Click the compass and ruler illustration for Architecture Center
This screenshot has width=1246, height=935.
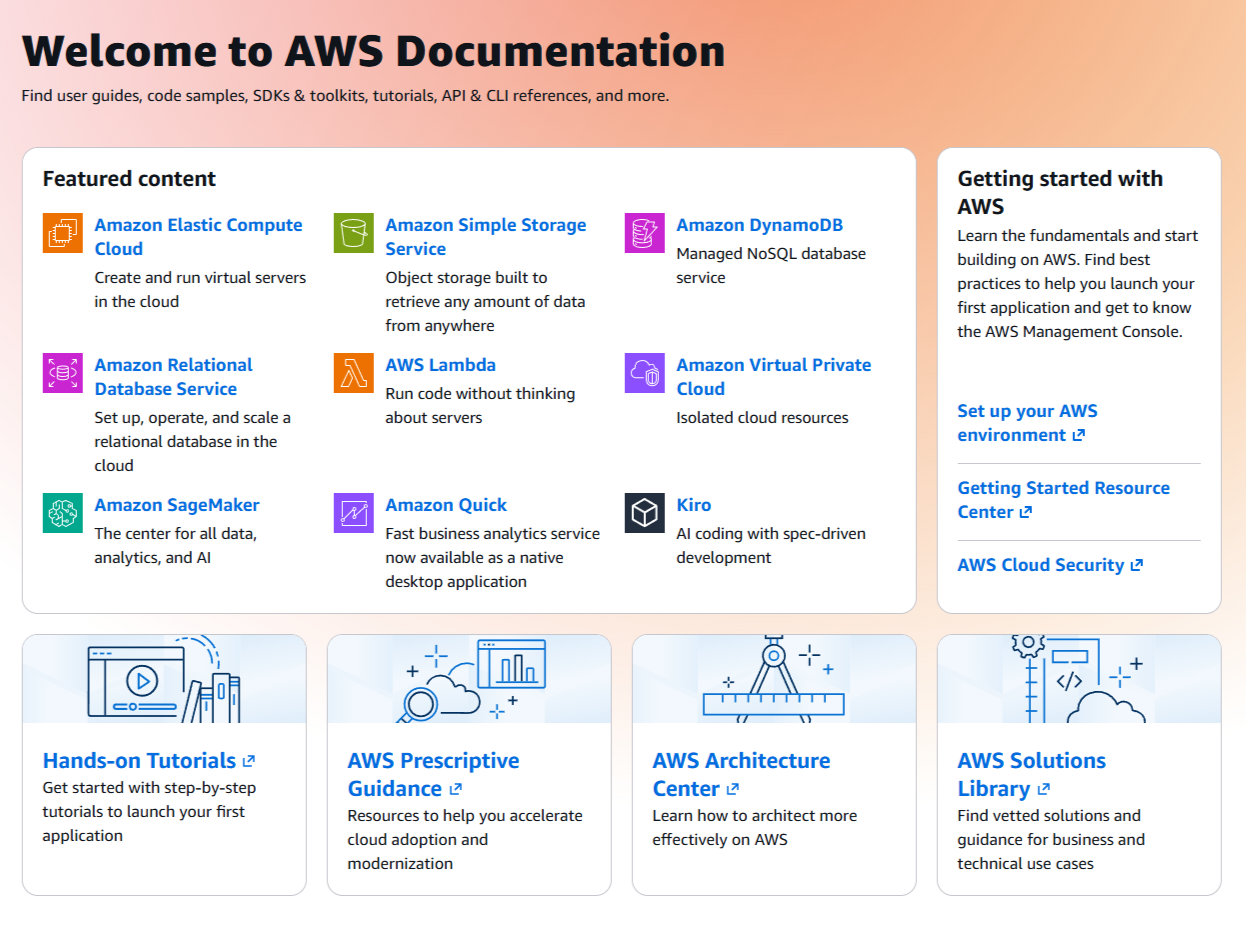(x=774, y=679)
